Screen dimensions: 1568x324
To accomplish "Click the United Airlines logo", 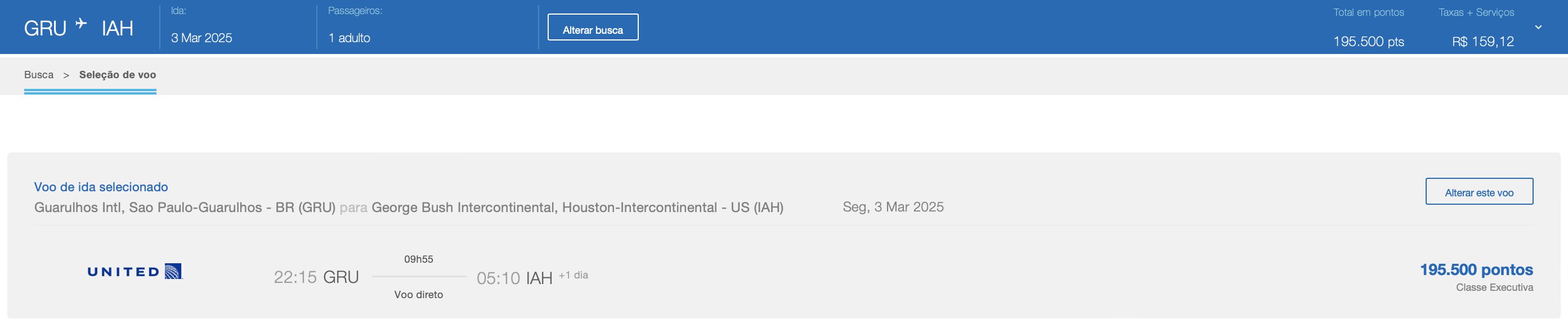I will [x=135, y=271].
